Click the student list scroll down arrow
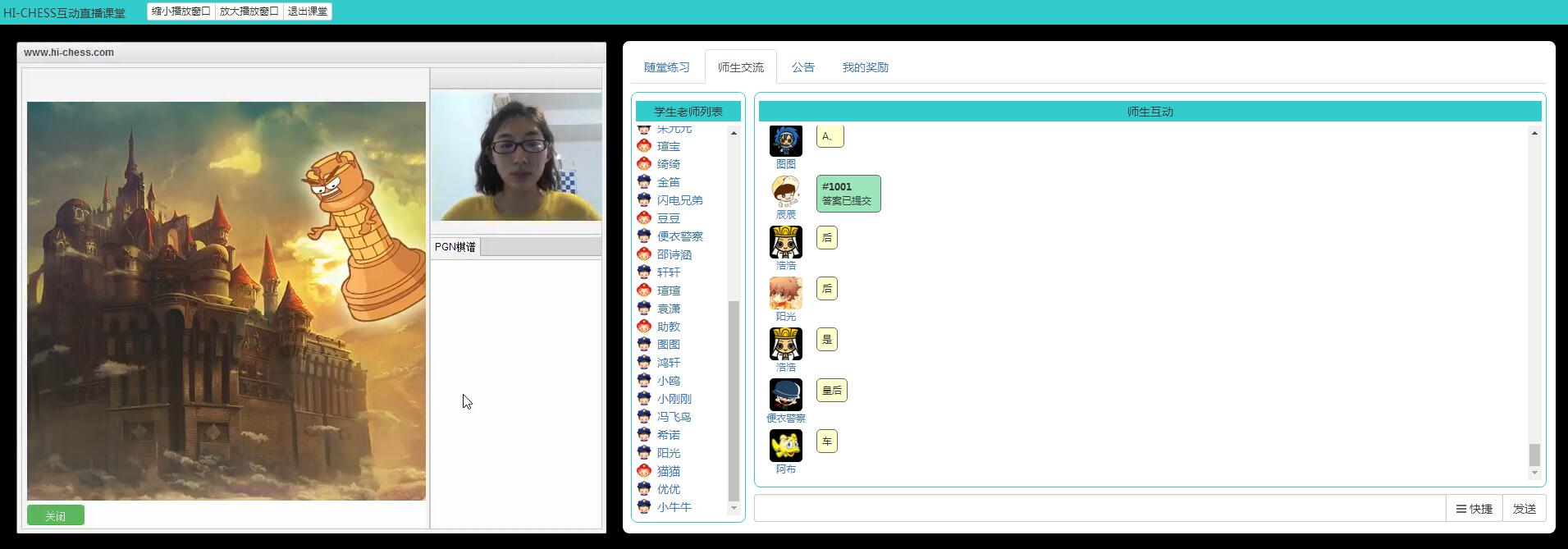The width and height of the screenshot is (1568, 549). click(x=734, y=508)
